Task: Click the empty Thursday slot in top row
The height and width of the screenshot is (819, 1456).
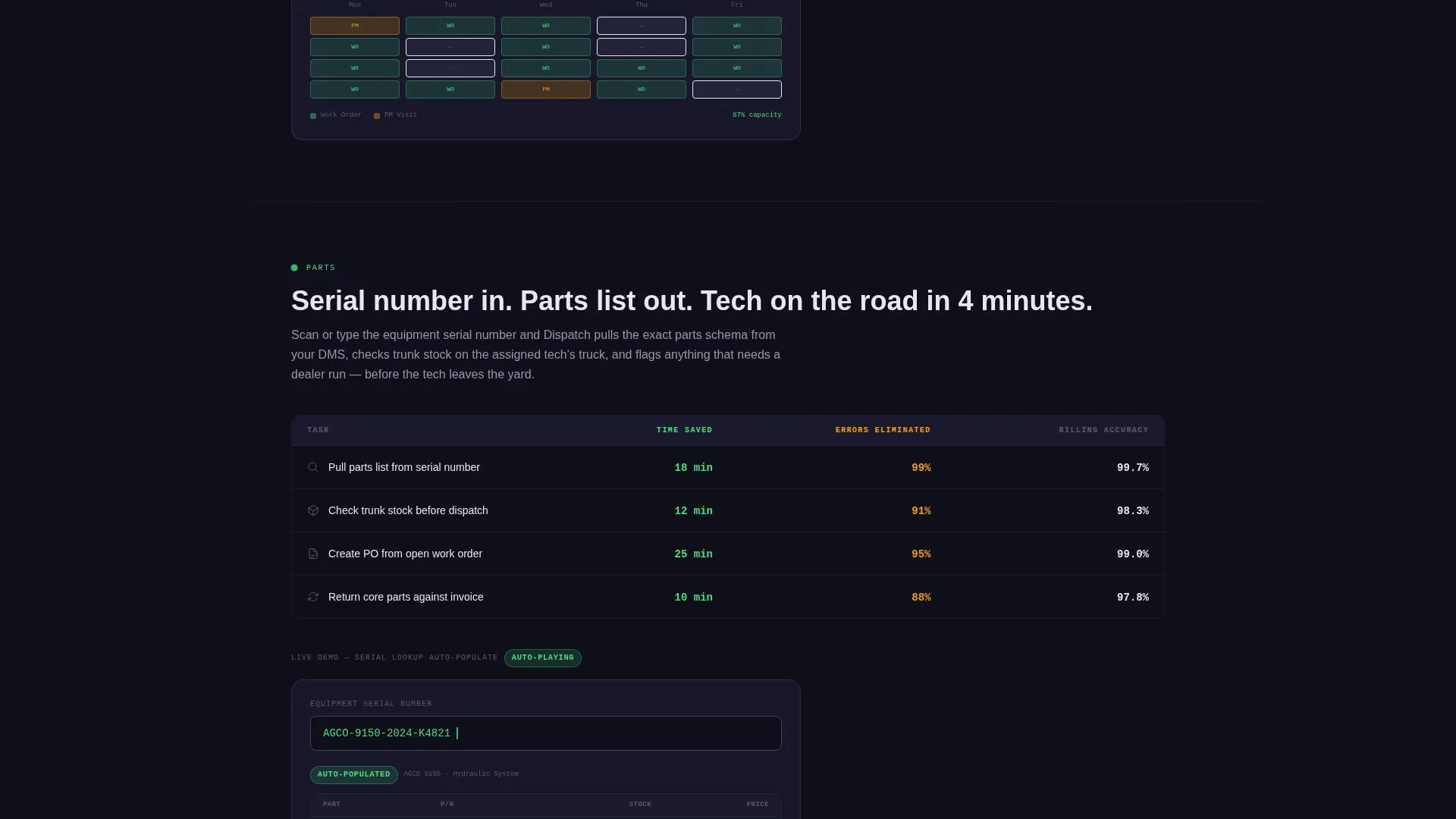Action: (642, 26)
